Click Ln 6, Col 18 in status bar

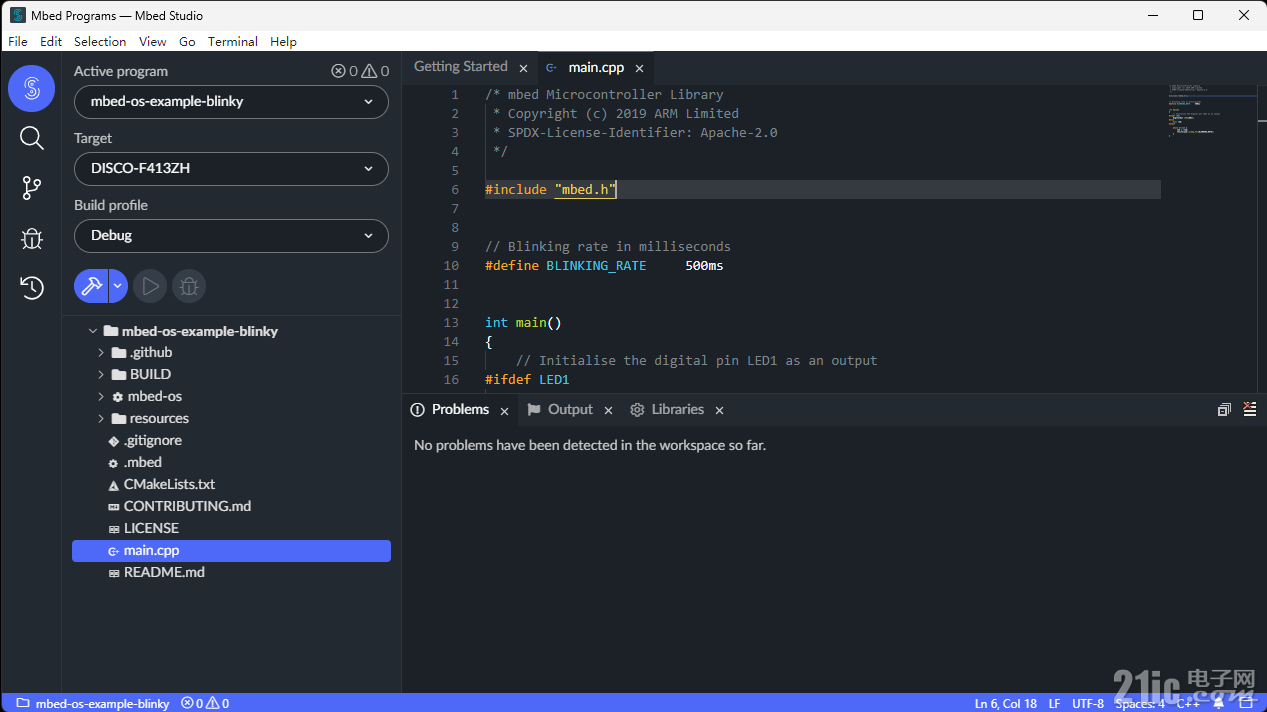coord(1006,704)
